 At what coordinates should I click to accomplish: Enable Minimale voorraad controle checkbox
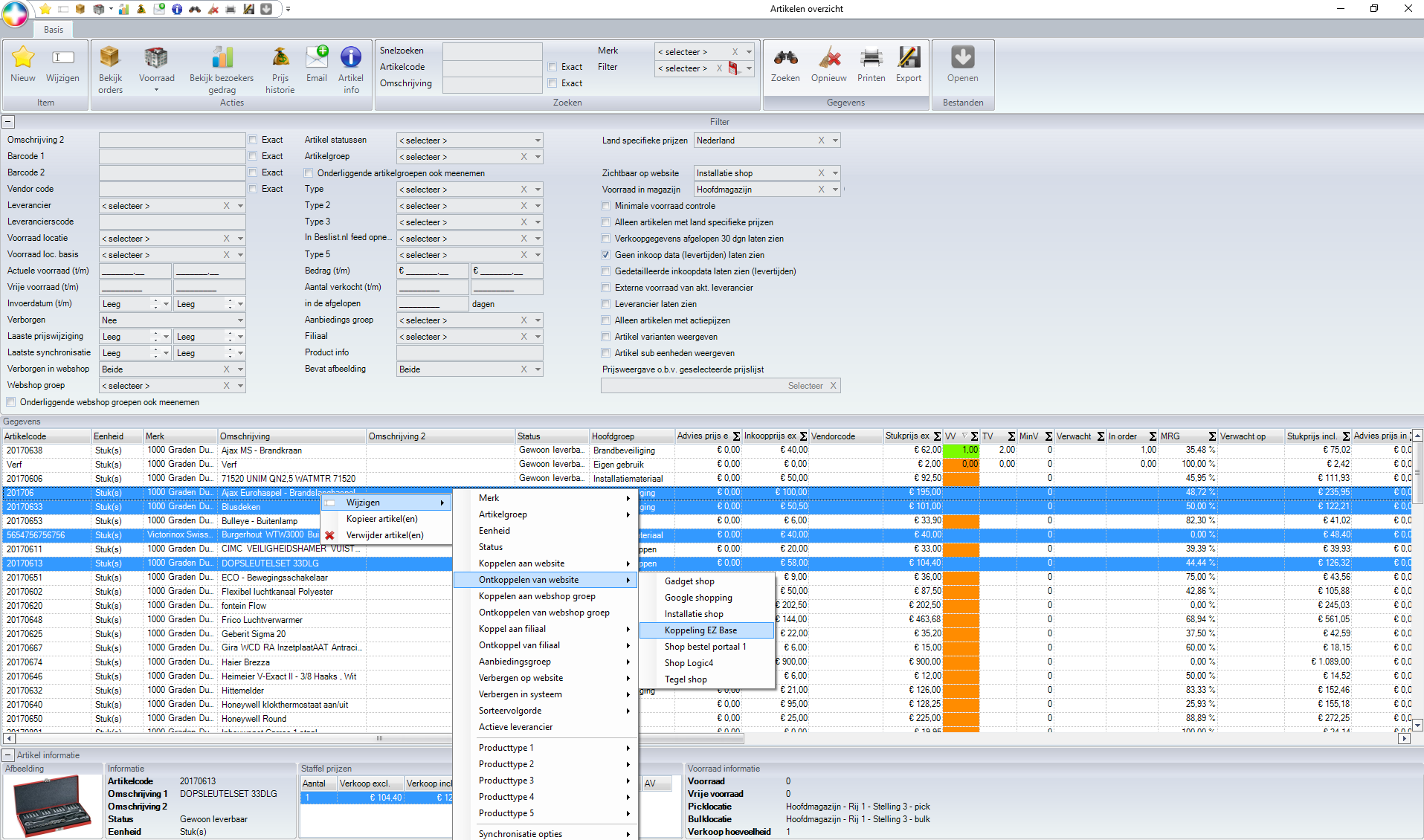(606, 206)
